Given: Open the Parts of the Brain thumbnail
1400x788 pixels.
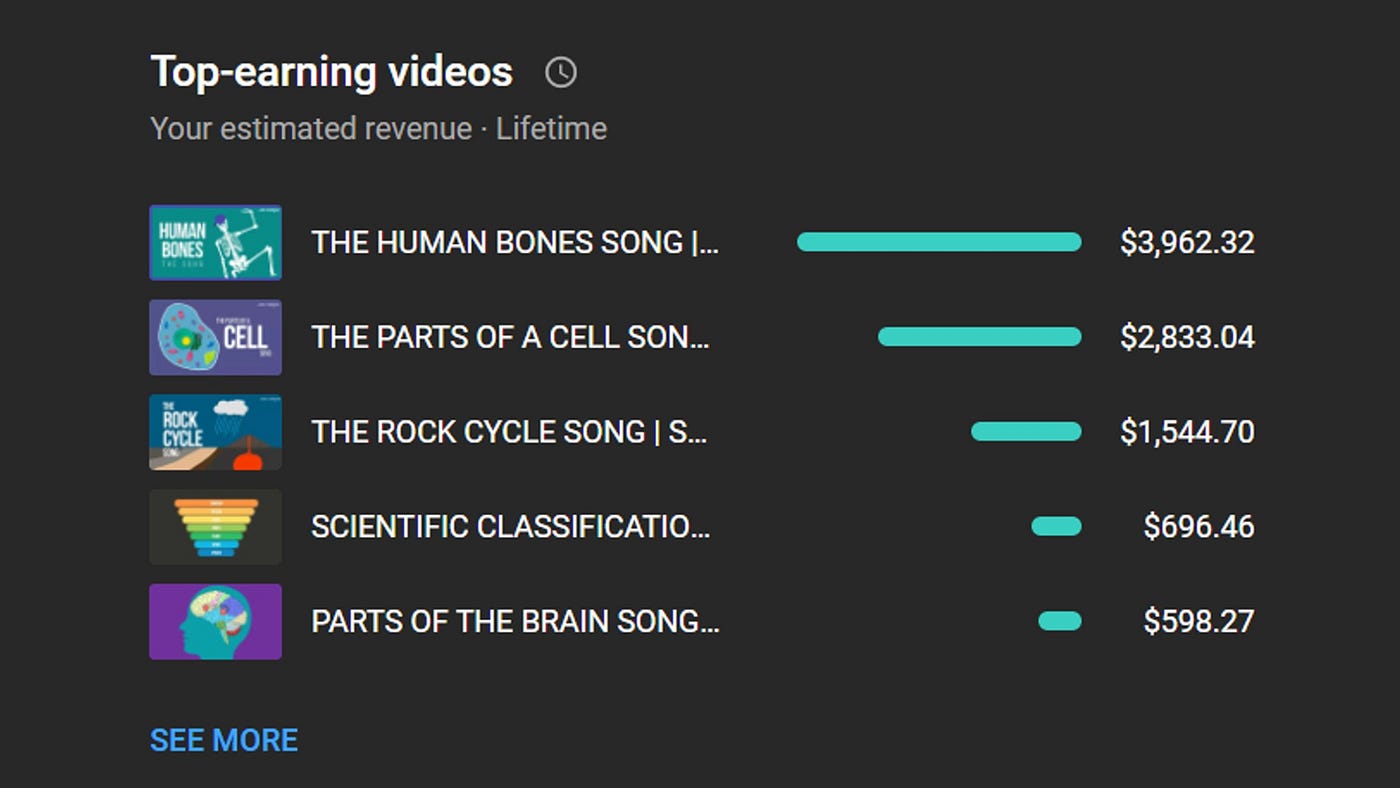Looking at the screenshot, I should pyautogui.click(x=216, y=622).
